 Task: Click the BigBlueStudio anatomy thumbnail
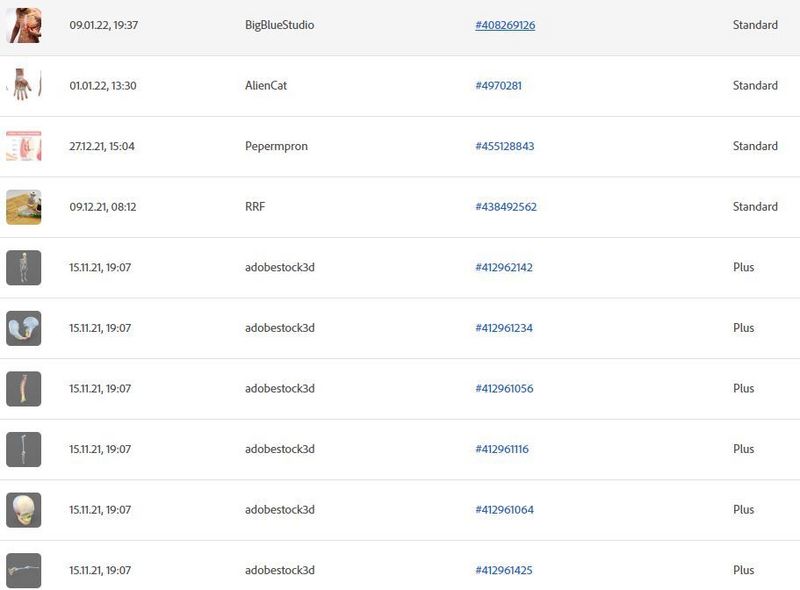point(23,25)
